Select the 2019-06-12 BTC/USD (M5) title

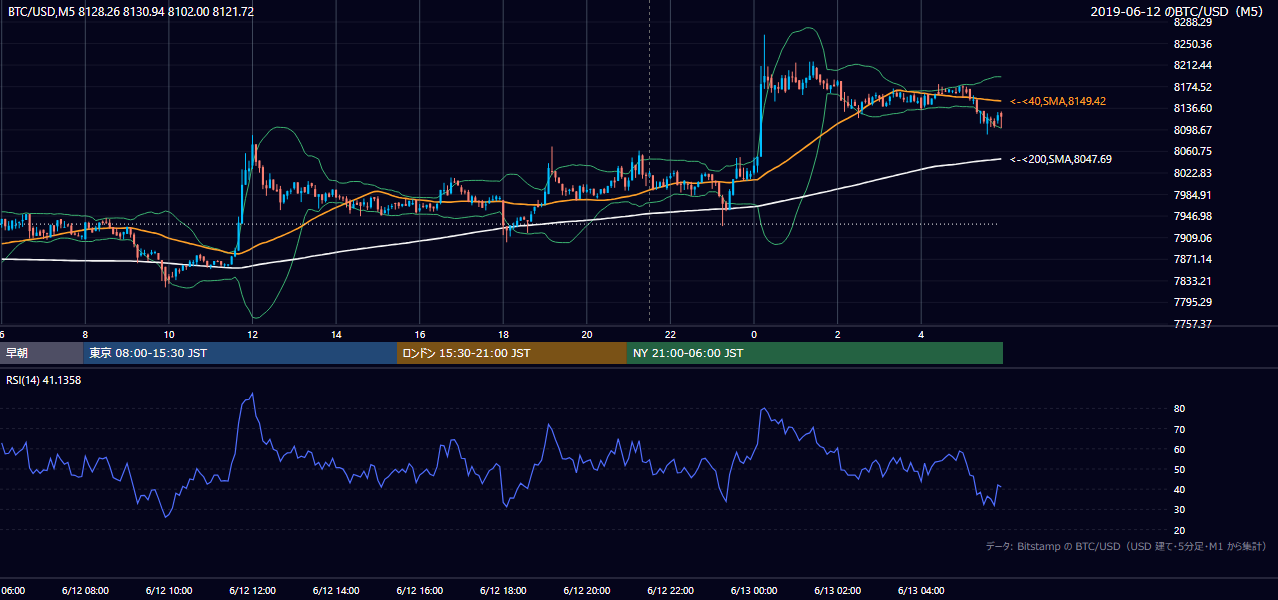point(1179,11)
